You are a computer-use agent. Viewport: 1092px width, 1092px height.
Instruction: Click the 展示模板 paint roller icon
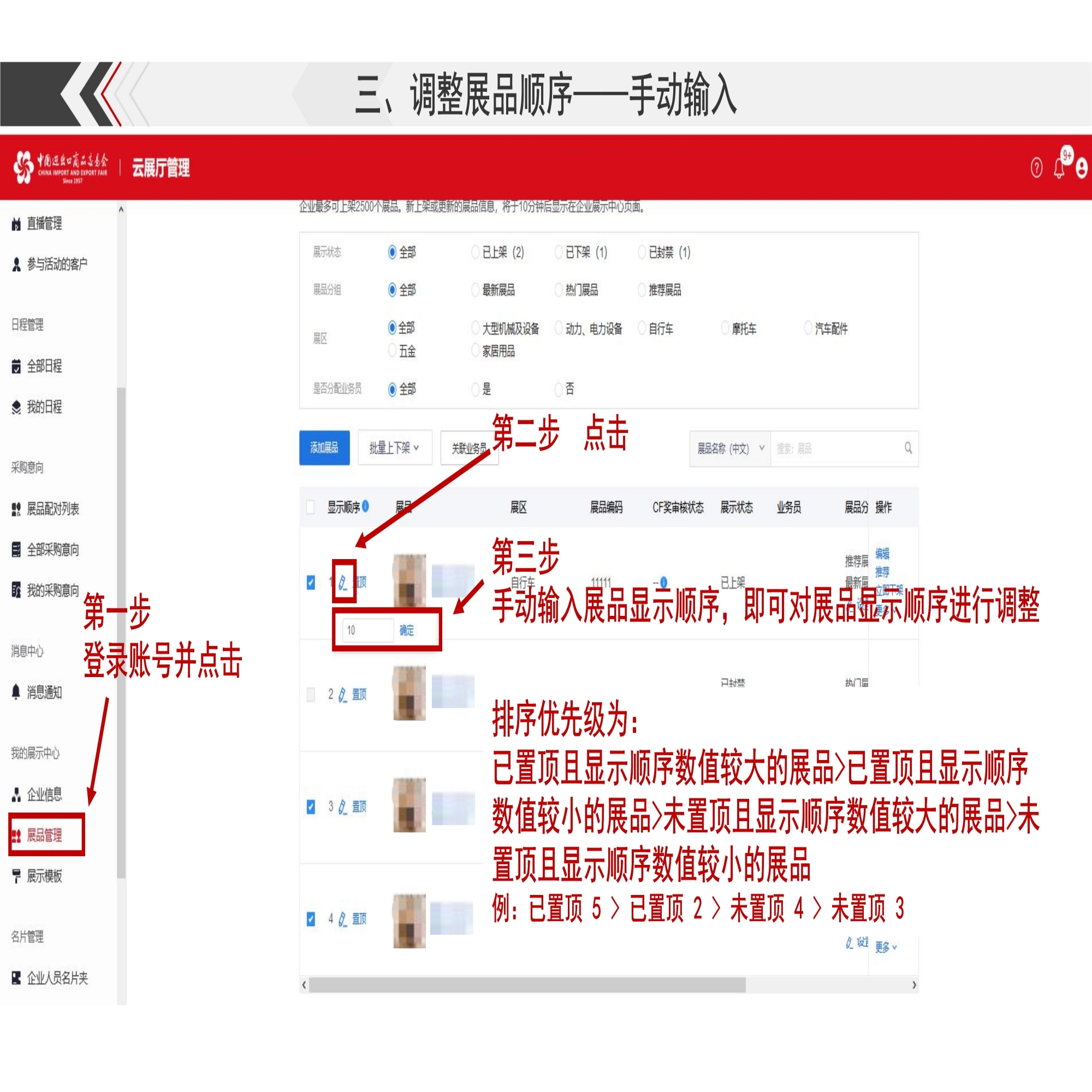(x=16, y=876)
